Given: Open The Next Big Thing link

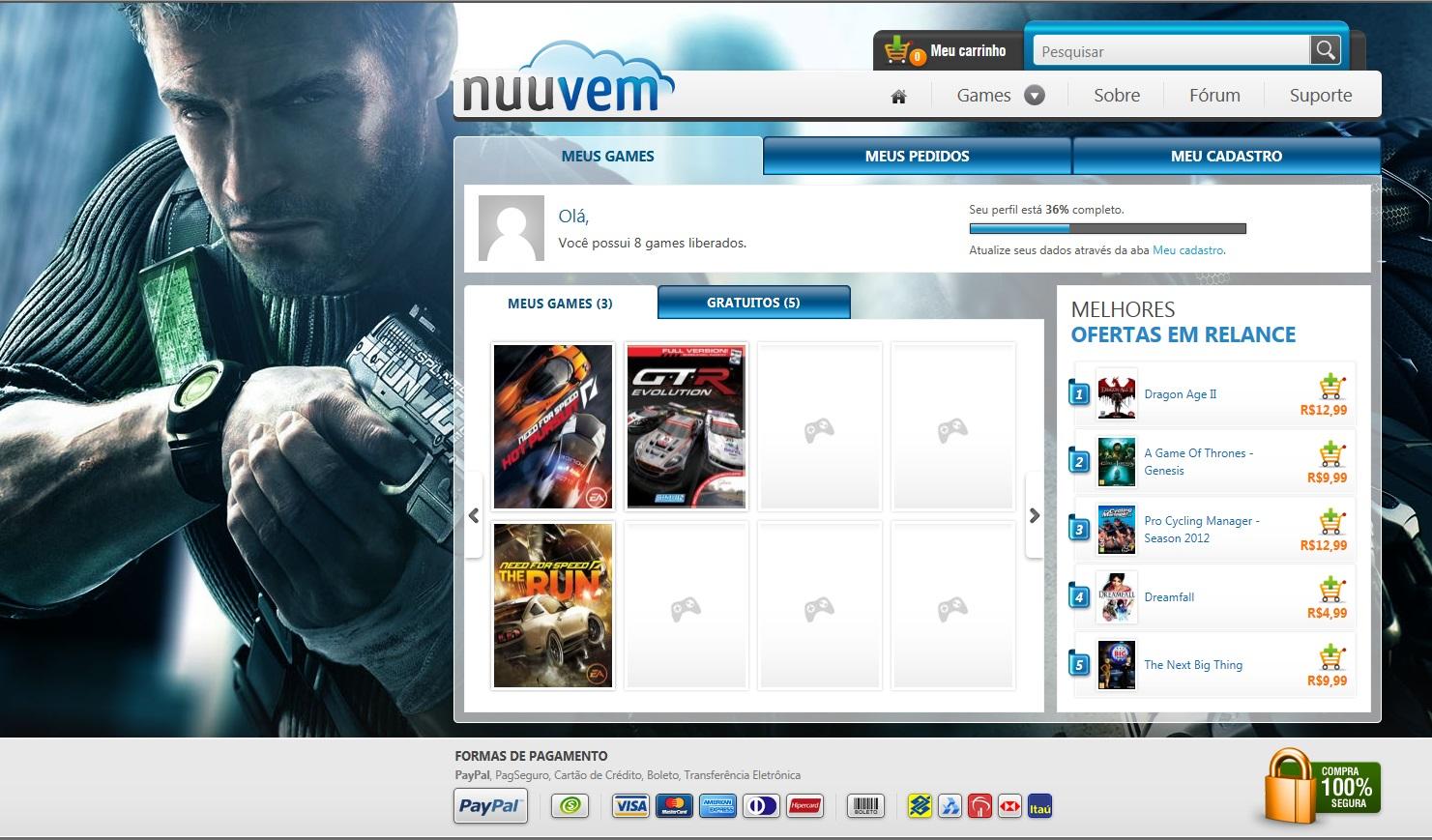Looking at the screenshot, I should pyautogui.click(x=1193, y=665).
